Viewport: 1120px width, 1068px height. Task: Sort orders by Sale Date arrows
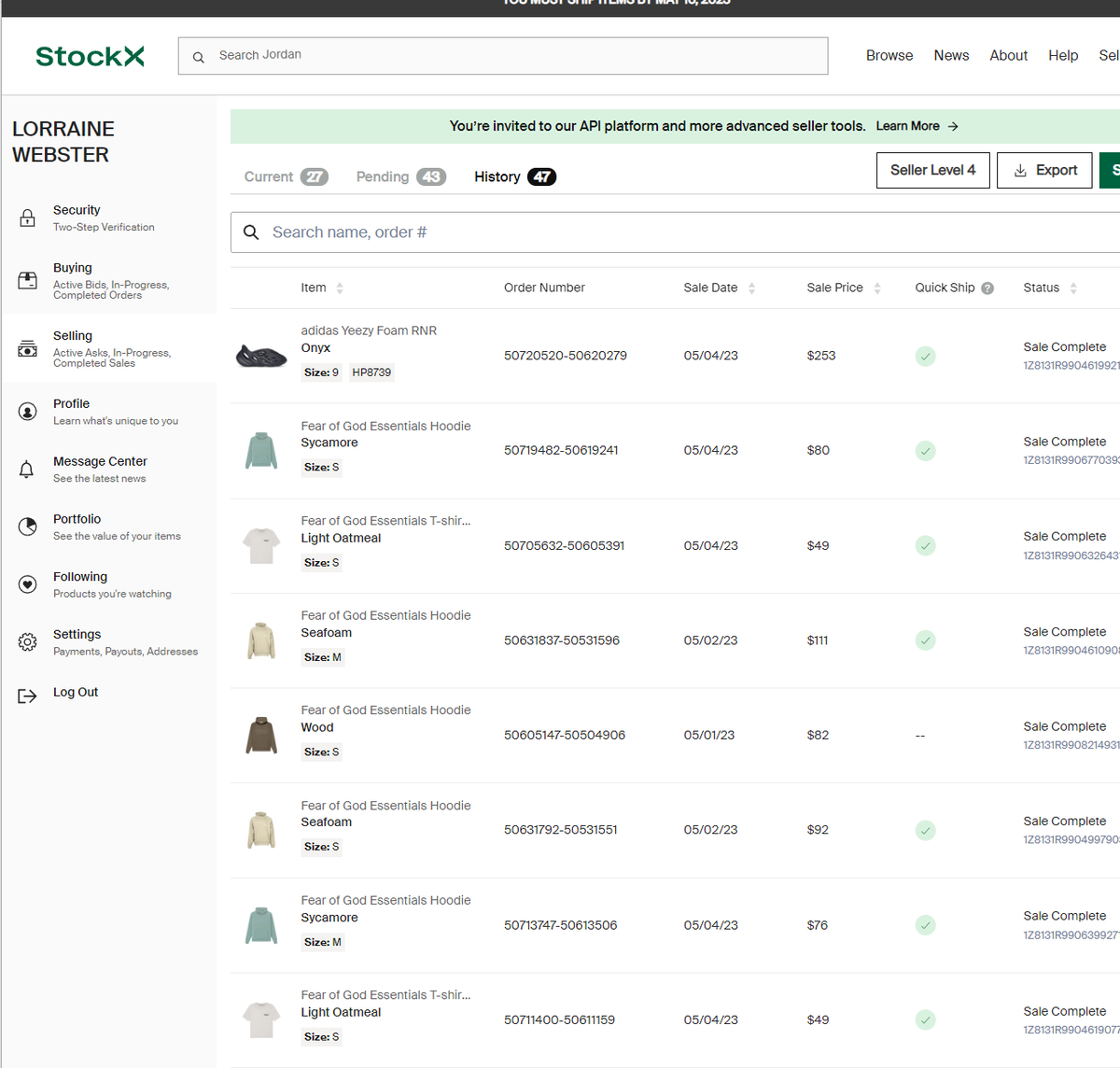(751, 288)
